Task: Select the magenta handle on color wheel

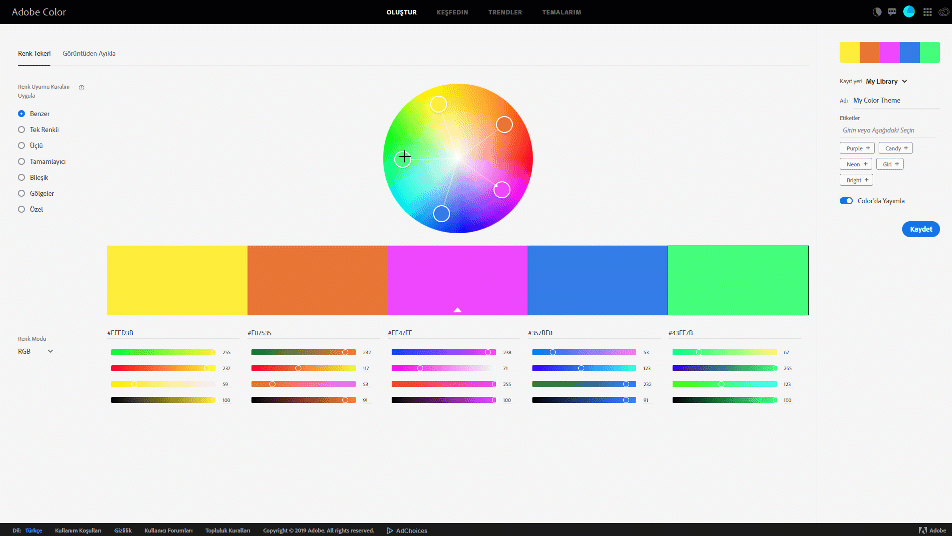Action: click(502, 189)
